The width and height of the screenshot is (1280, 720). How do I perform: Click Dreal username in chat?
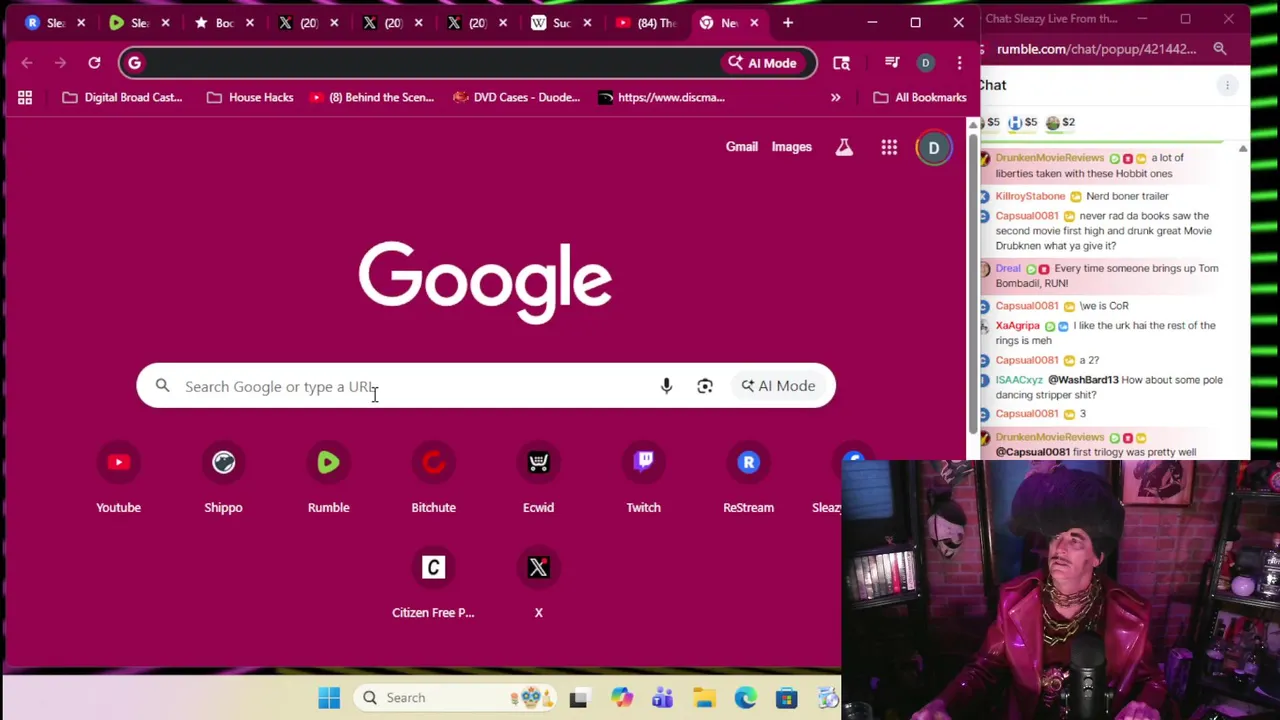click(x=1008, y=268)
